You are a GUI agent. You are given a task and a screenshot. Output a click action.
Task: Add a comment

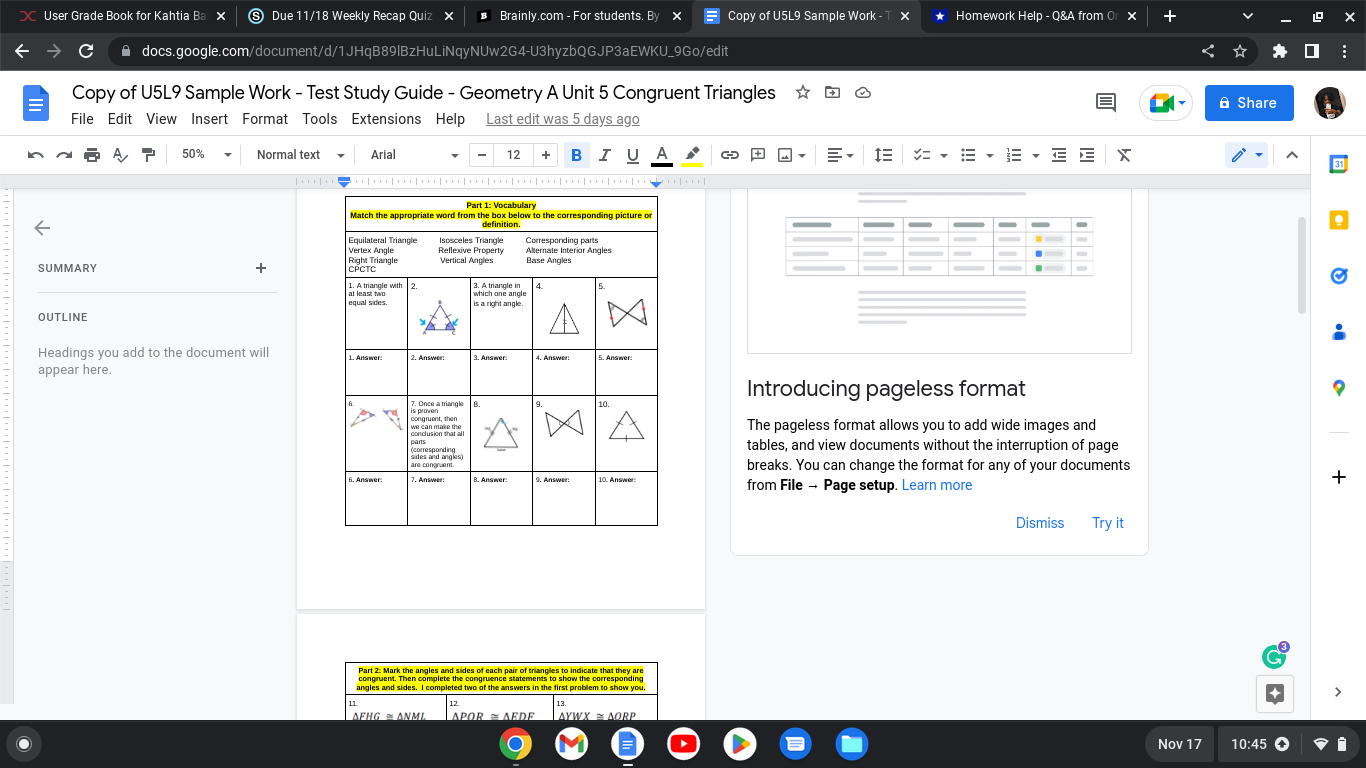(757, 154)
